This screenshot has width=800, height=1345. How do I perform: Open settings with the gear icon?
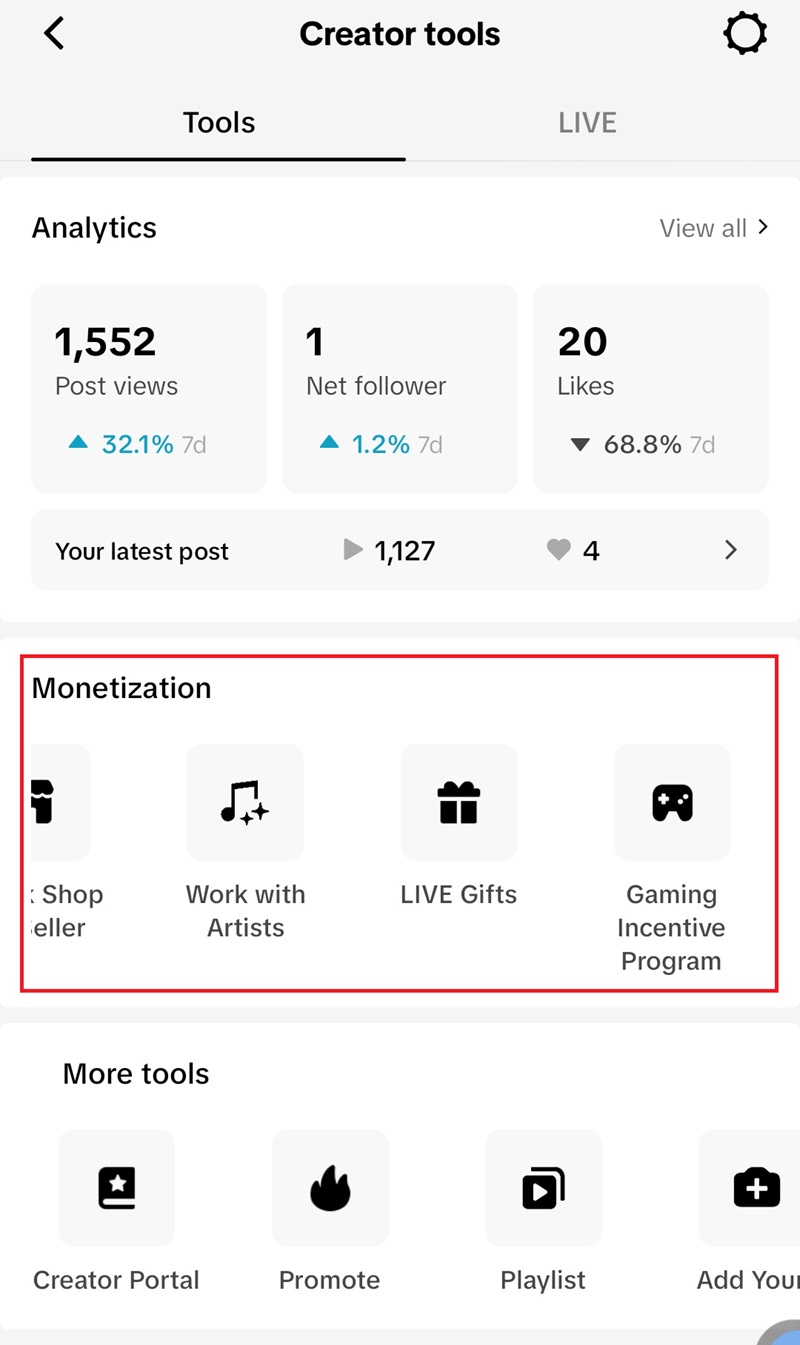[x=745, y=34]
